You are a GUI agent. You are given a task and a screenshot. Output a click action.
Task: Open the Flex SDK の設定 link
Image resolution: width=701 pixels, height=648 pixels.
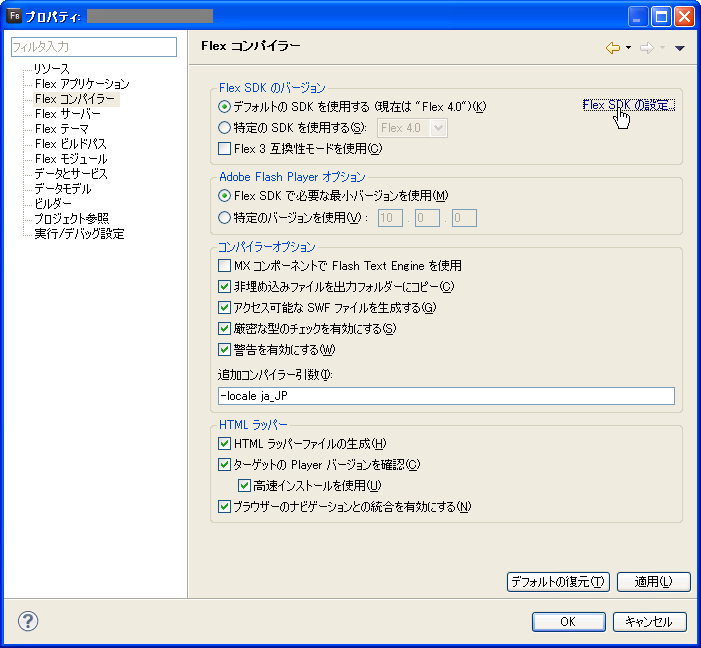click(628, 106)
